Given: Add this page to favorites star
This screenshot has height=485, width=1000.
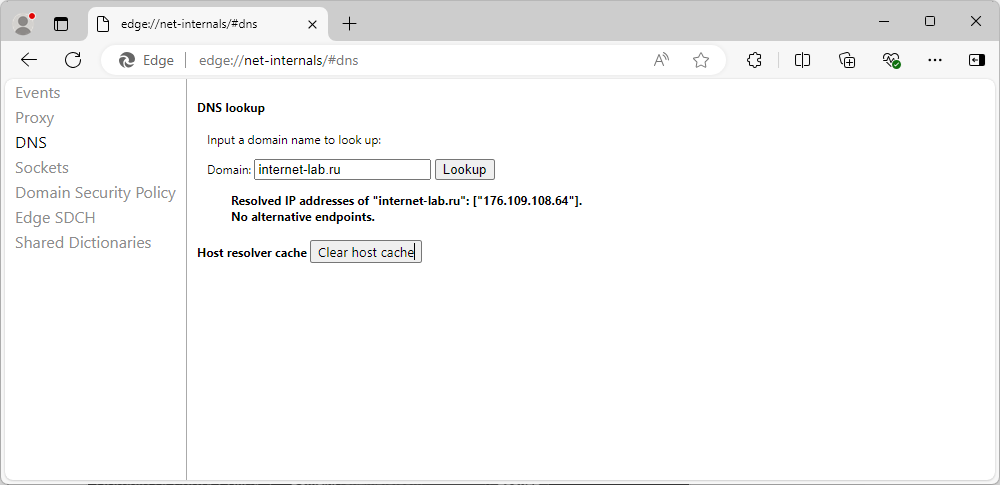Looking at the screenshot, I should [701, 60].
